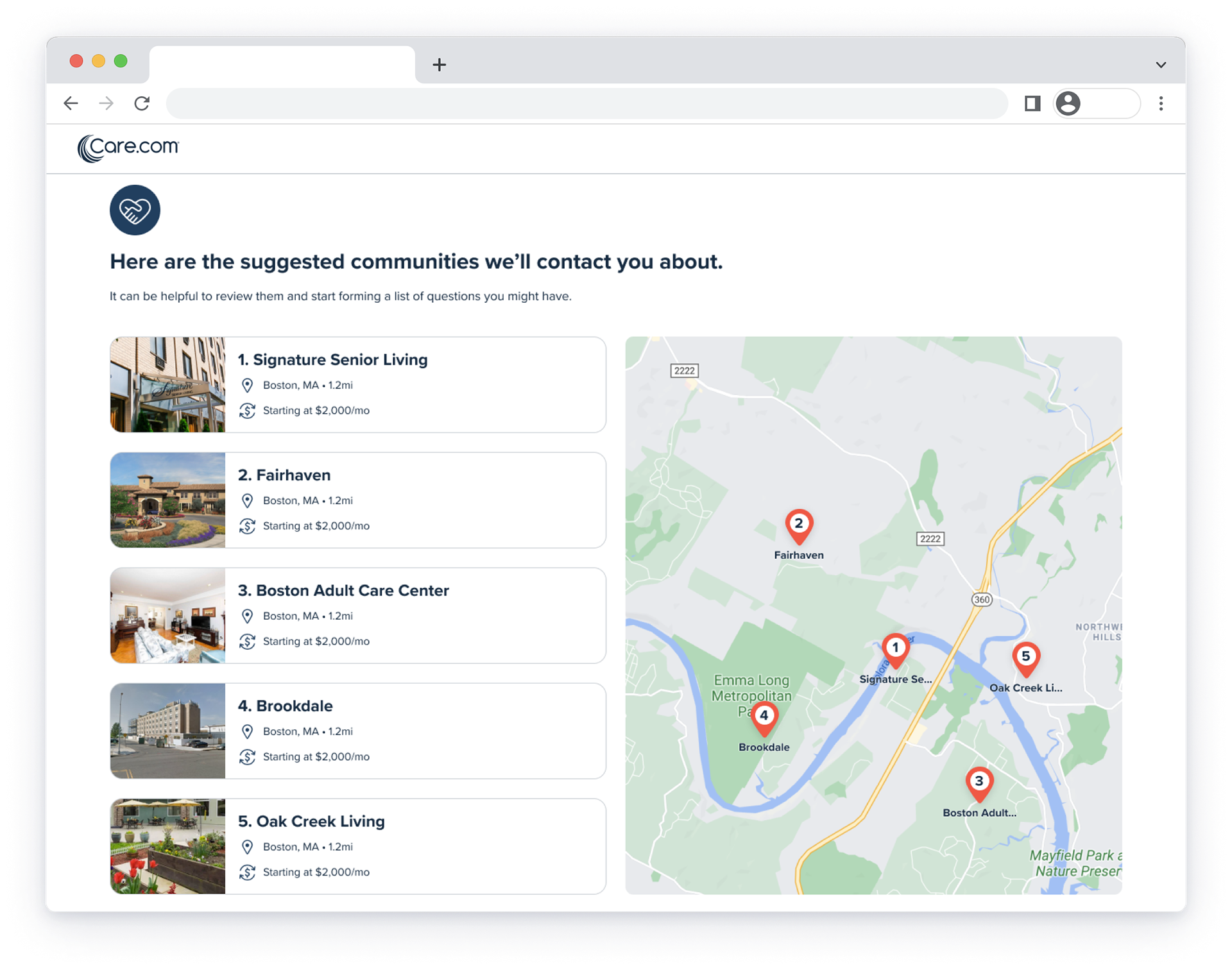The image size is (1232, 968).
Task: Click the Oak Creek Living garden photo
Action: pos(168,847)
